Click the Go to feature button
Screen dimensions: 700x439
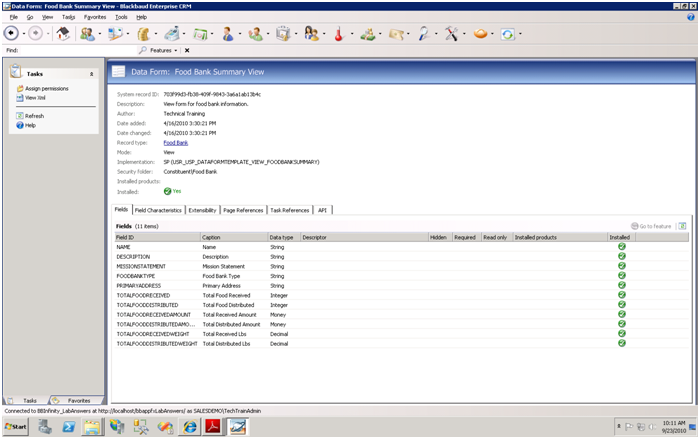tap(651, 226)
